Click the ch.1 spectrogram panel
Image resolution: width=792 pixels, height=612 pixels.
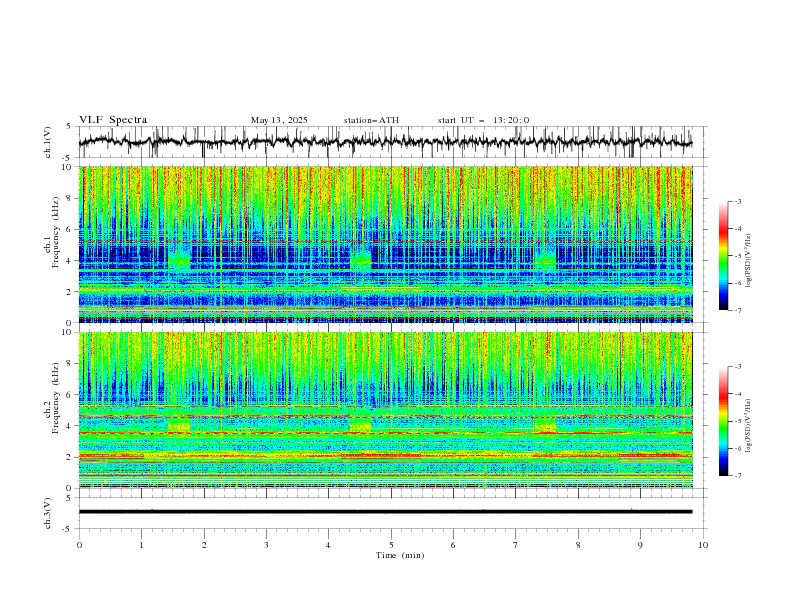click(385, 244)
